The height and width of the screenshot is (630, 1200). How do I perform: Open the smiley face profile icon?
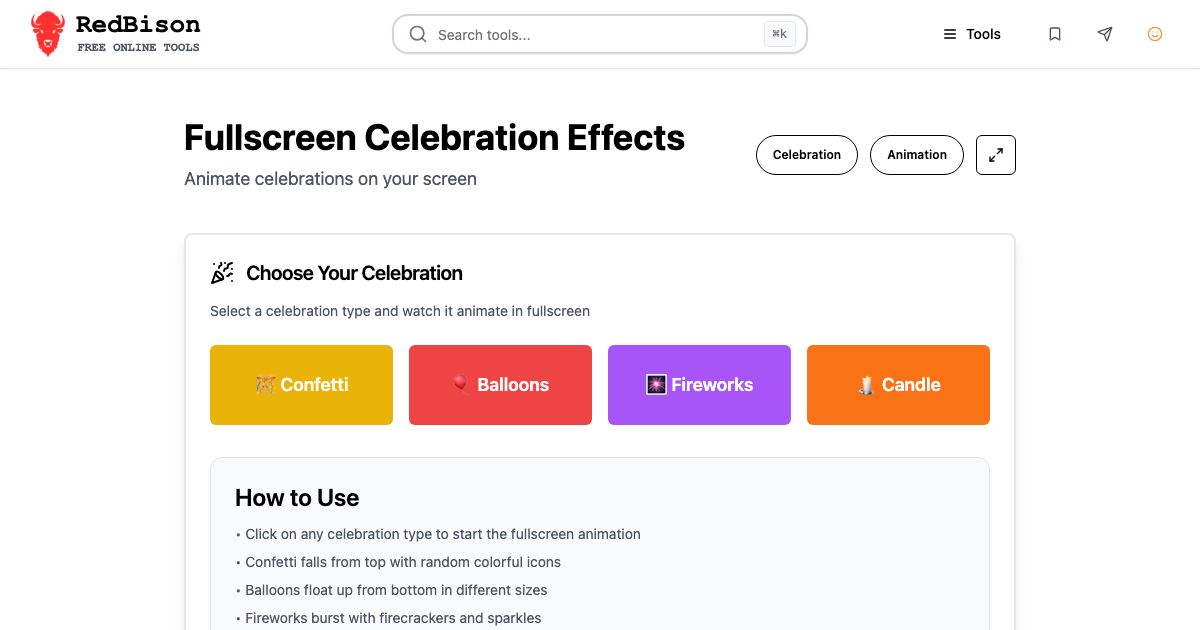point(1155,34)
